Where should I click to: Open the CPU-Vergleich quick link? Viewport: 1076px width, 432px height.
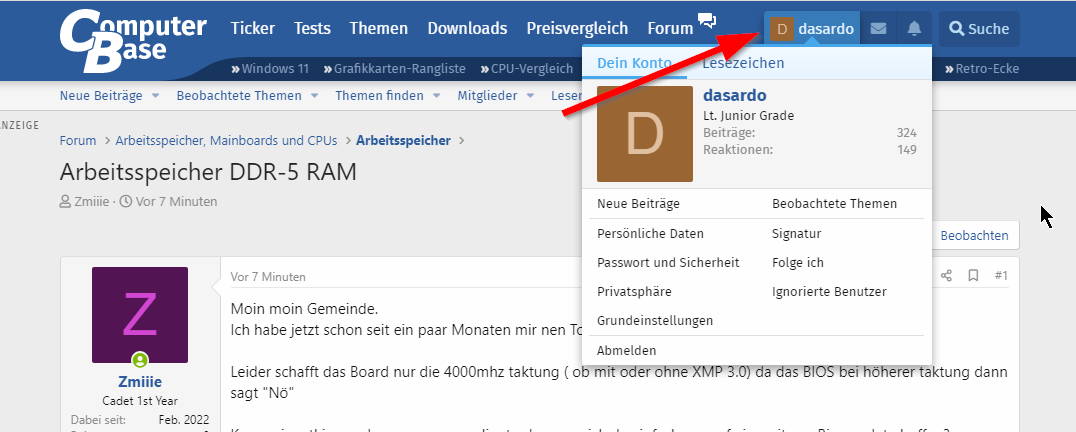click(x=526, y=69)
